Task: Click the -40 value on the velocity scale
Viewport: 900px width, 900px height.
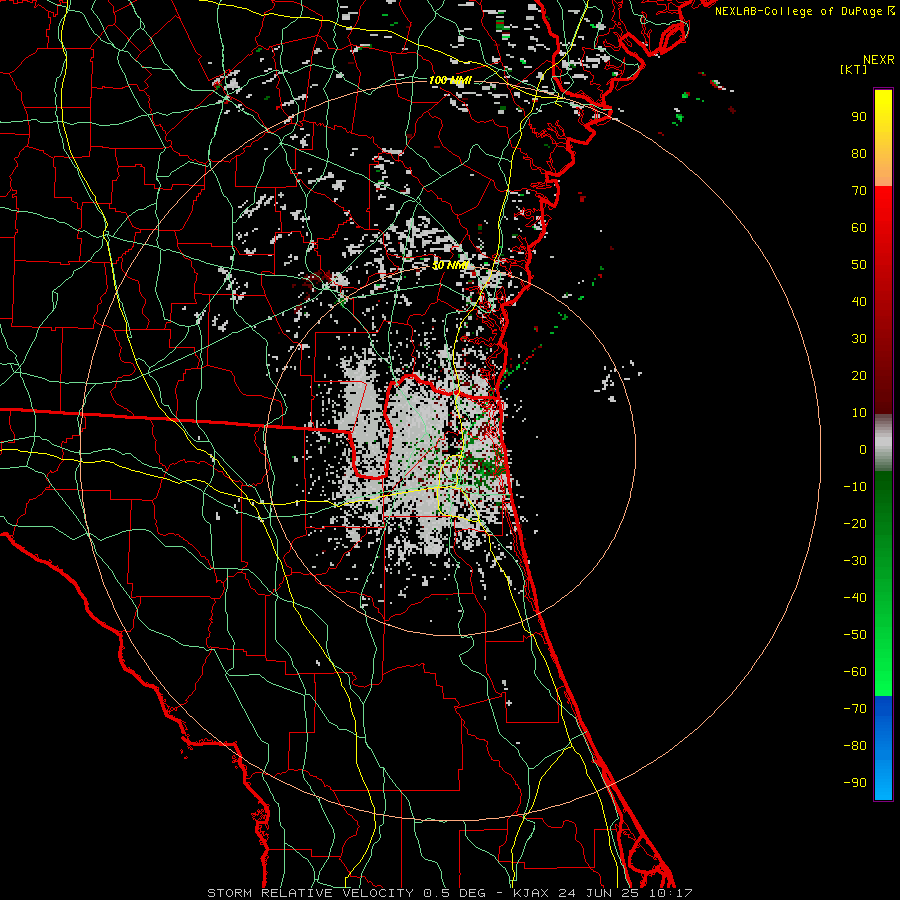Action: (855, 598)
